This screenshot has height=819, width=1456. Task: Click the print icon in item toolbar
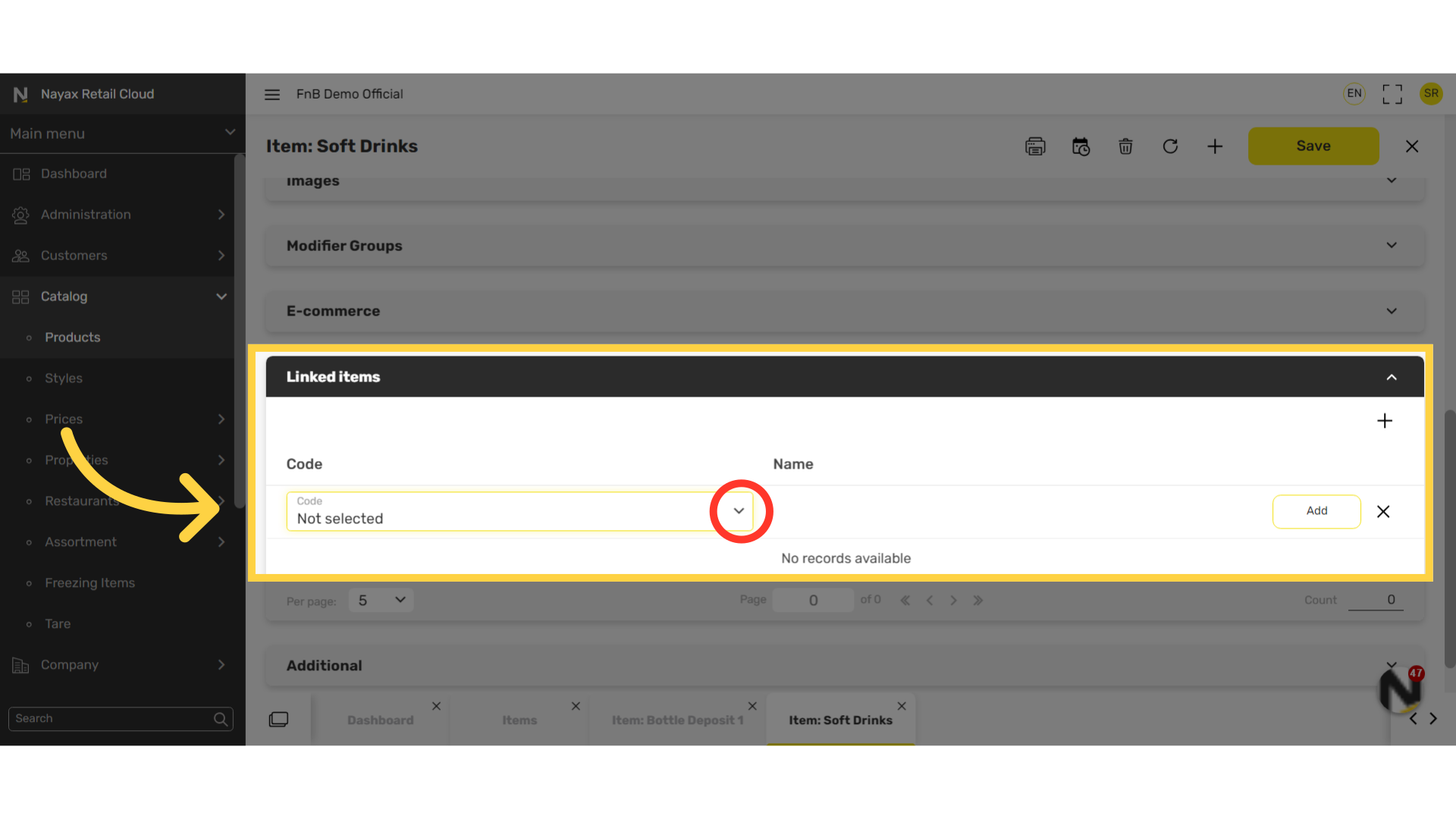click(x=1035, y=146)
